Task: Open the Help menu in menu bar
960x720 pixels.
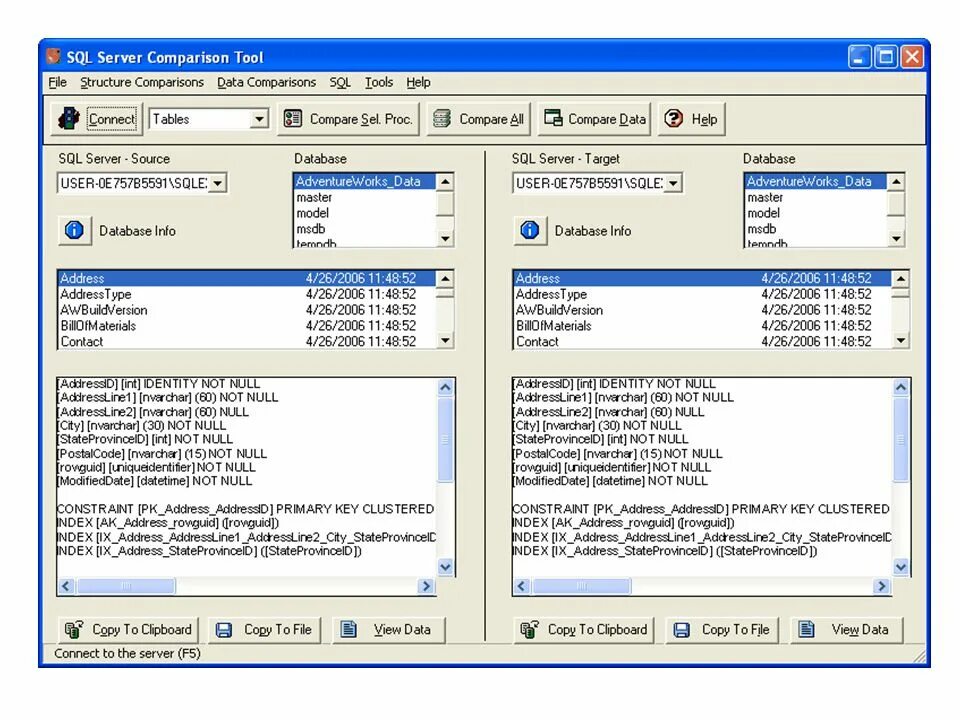Action: tap(418, 82)
